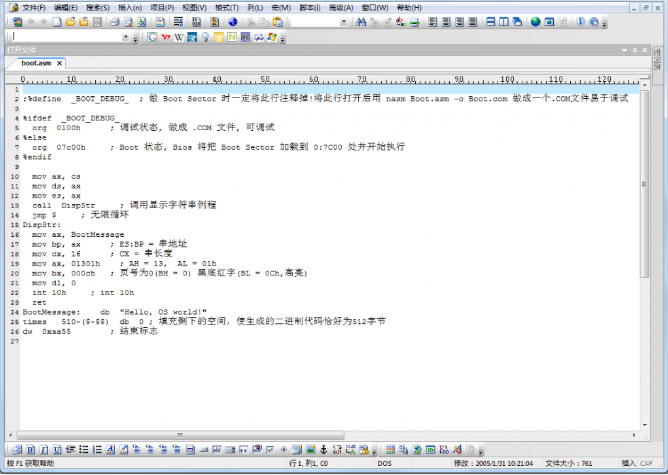Click the PHP reference icon
Viewport: 668px width, 475px height.
pos(245,37)
